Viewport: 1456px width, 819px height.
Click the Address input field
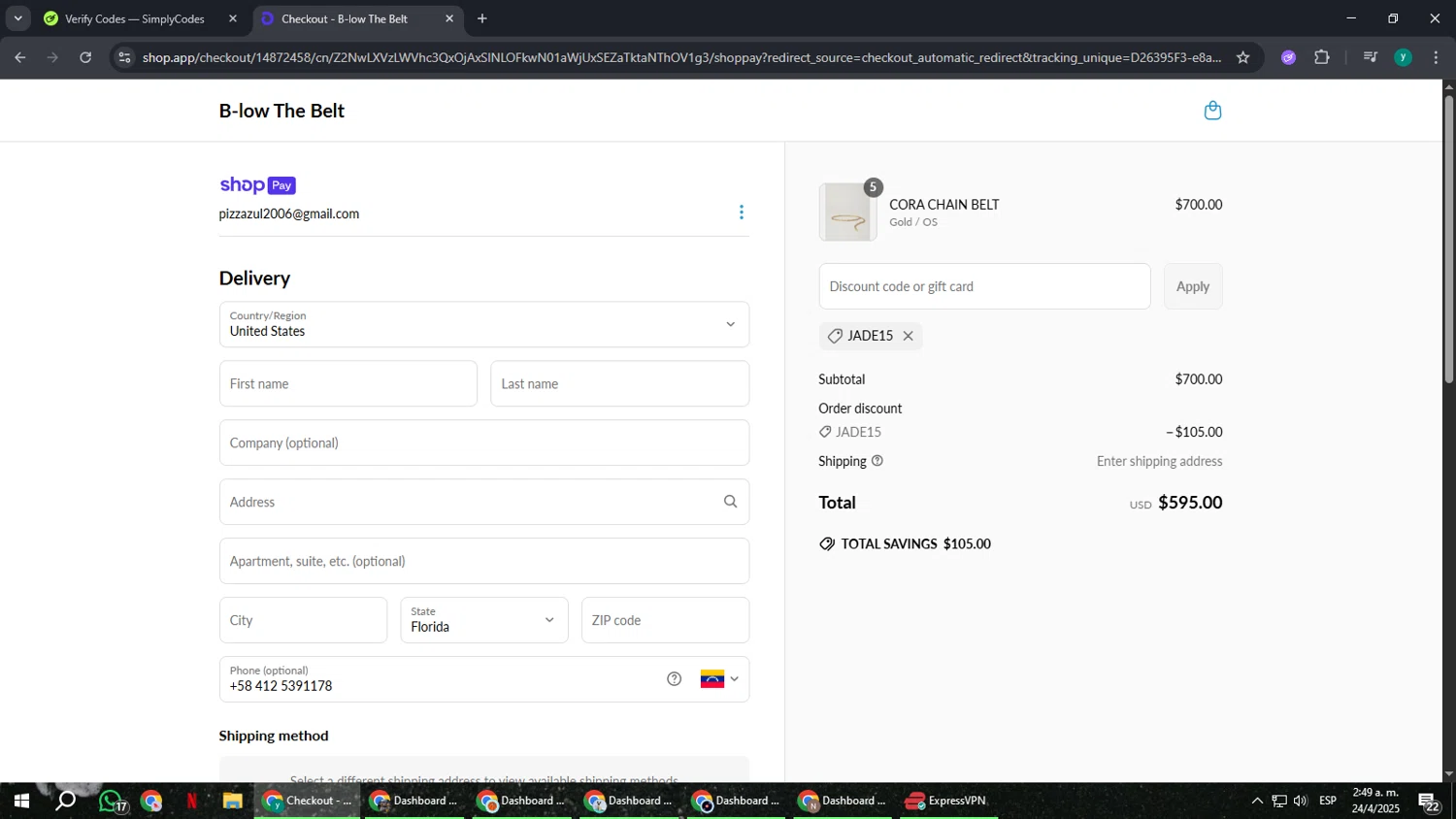pos(484,502)
